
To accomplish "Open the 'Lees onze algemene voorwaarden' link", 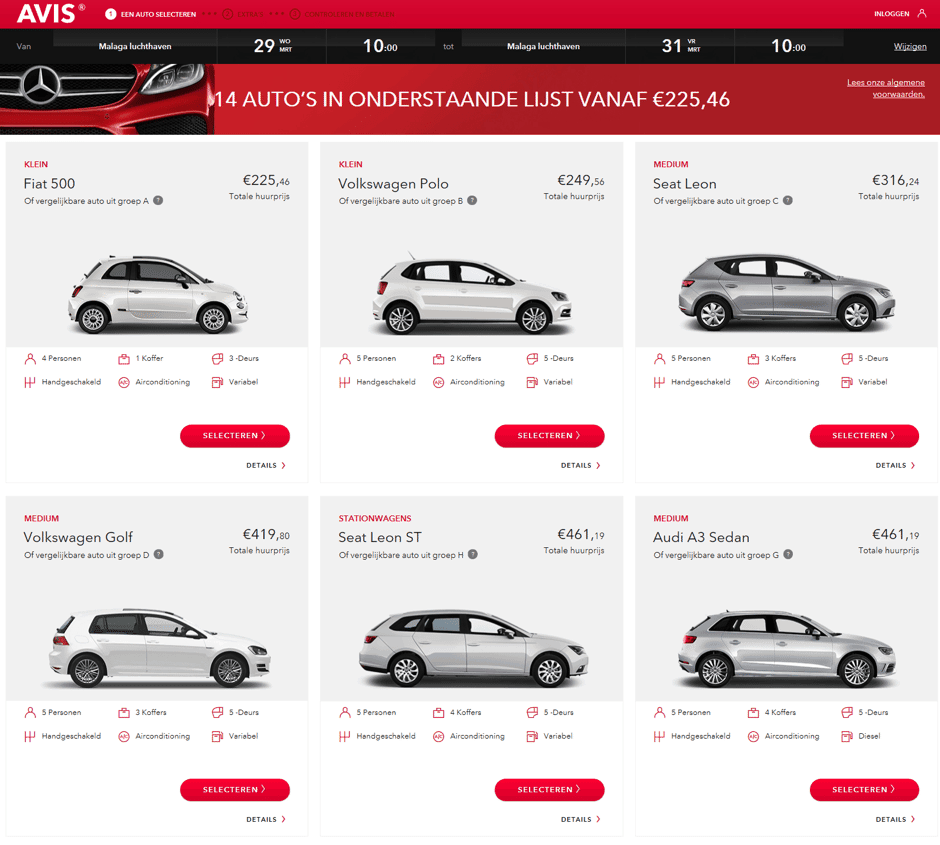I will pyautogui.click(x=885, y=89).
